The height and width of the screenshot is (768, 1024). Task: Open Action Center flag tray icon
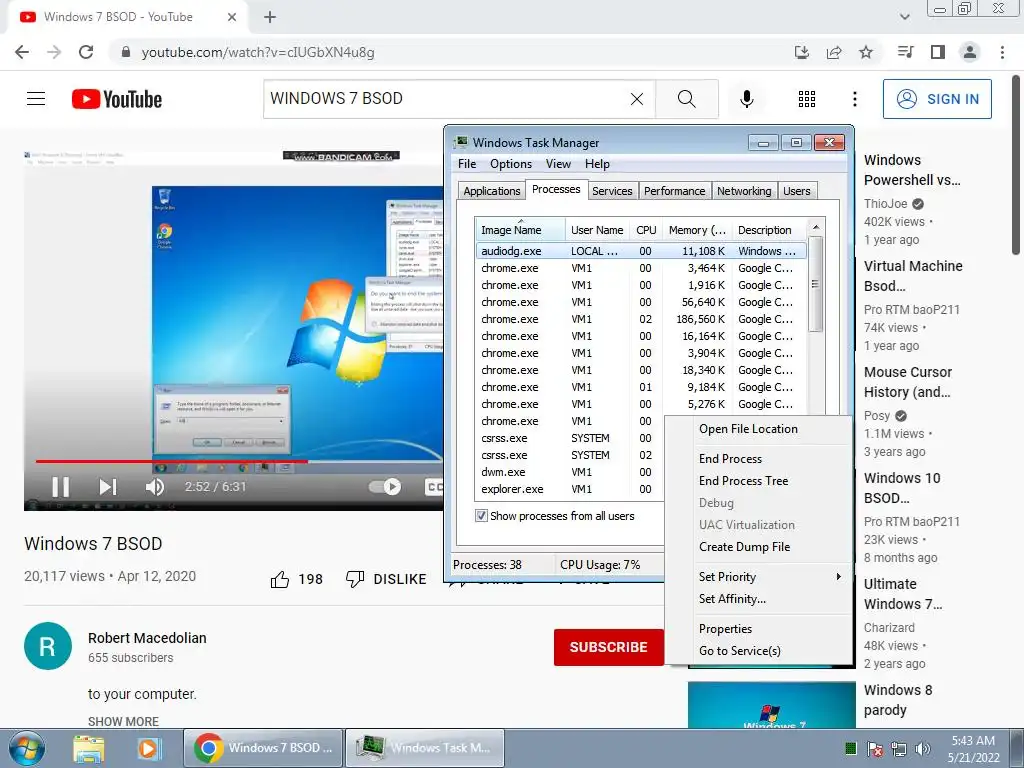click(x=875, y=749)
